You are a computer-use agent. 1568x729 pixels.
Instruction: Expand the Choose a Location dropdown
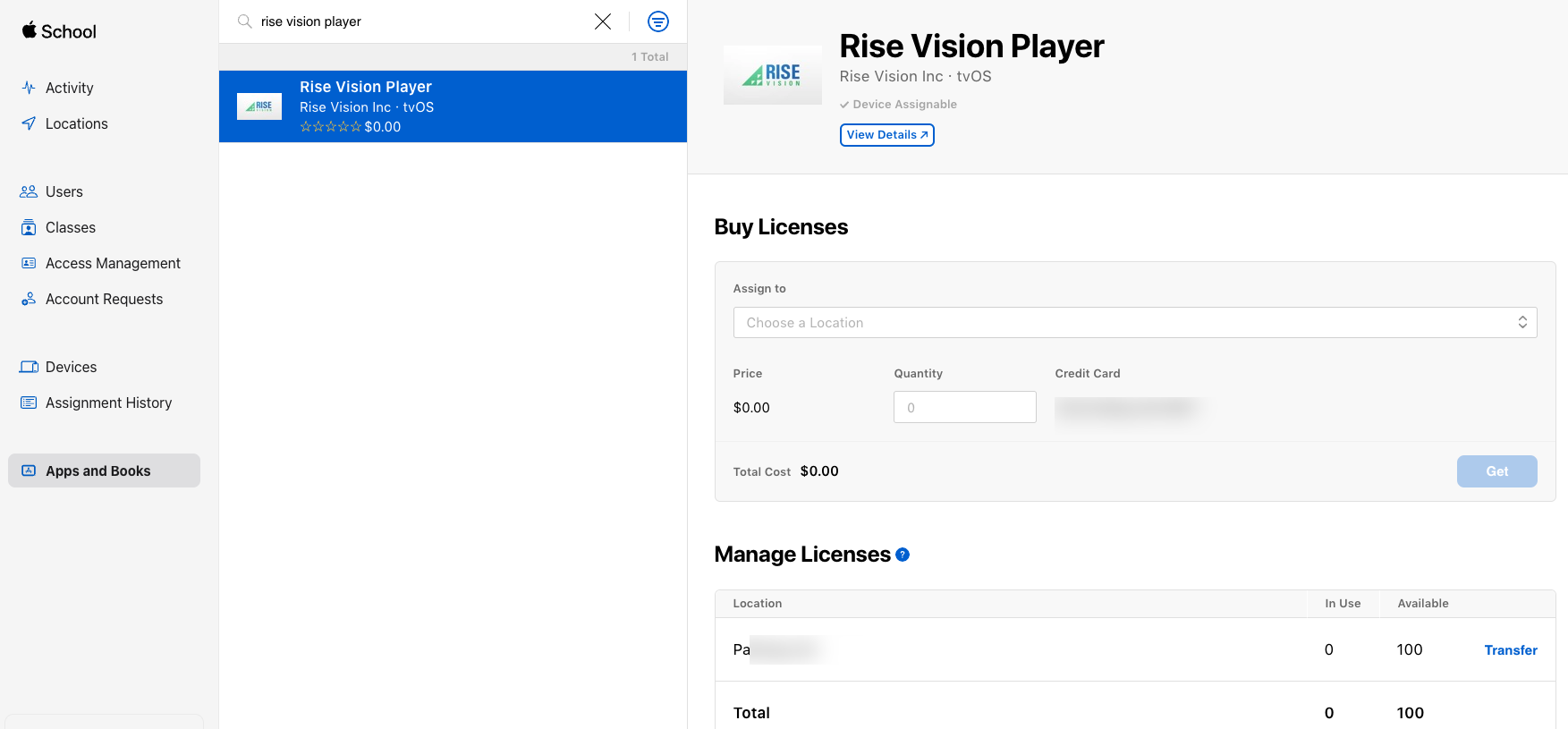tap(1134, 323)
